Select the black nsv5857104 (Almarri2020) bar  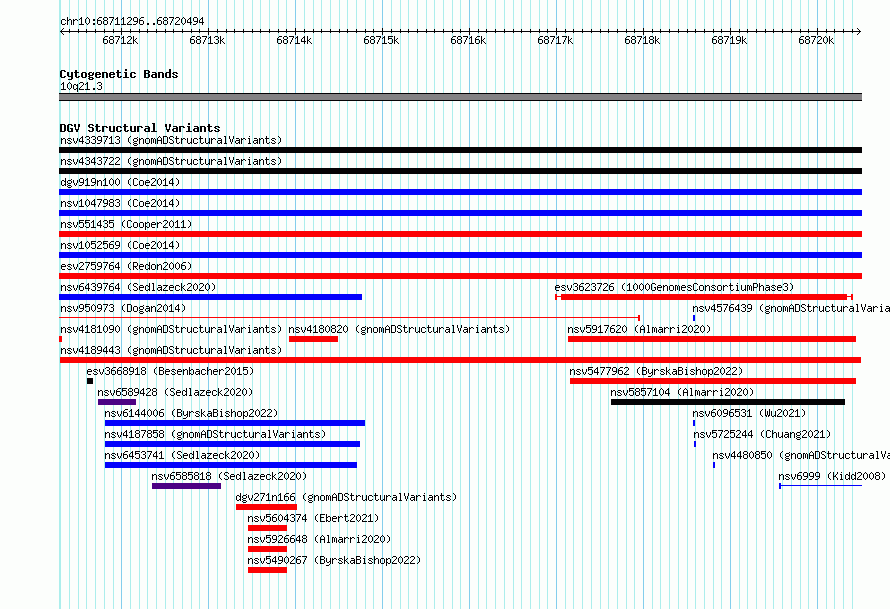[x=728, y=402]
